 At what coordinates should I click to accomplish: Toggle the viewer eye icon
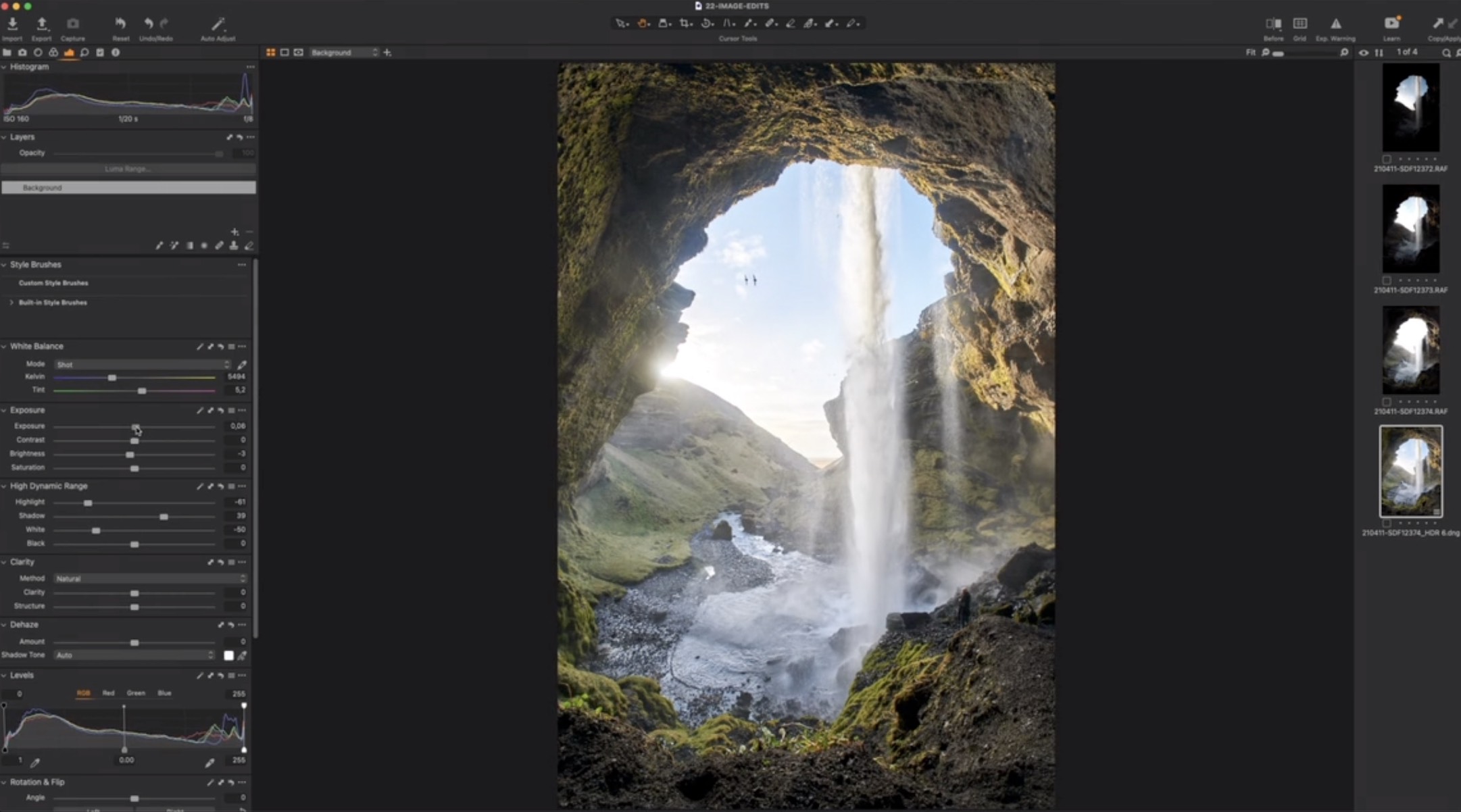(x=1364, y=53)
